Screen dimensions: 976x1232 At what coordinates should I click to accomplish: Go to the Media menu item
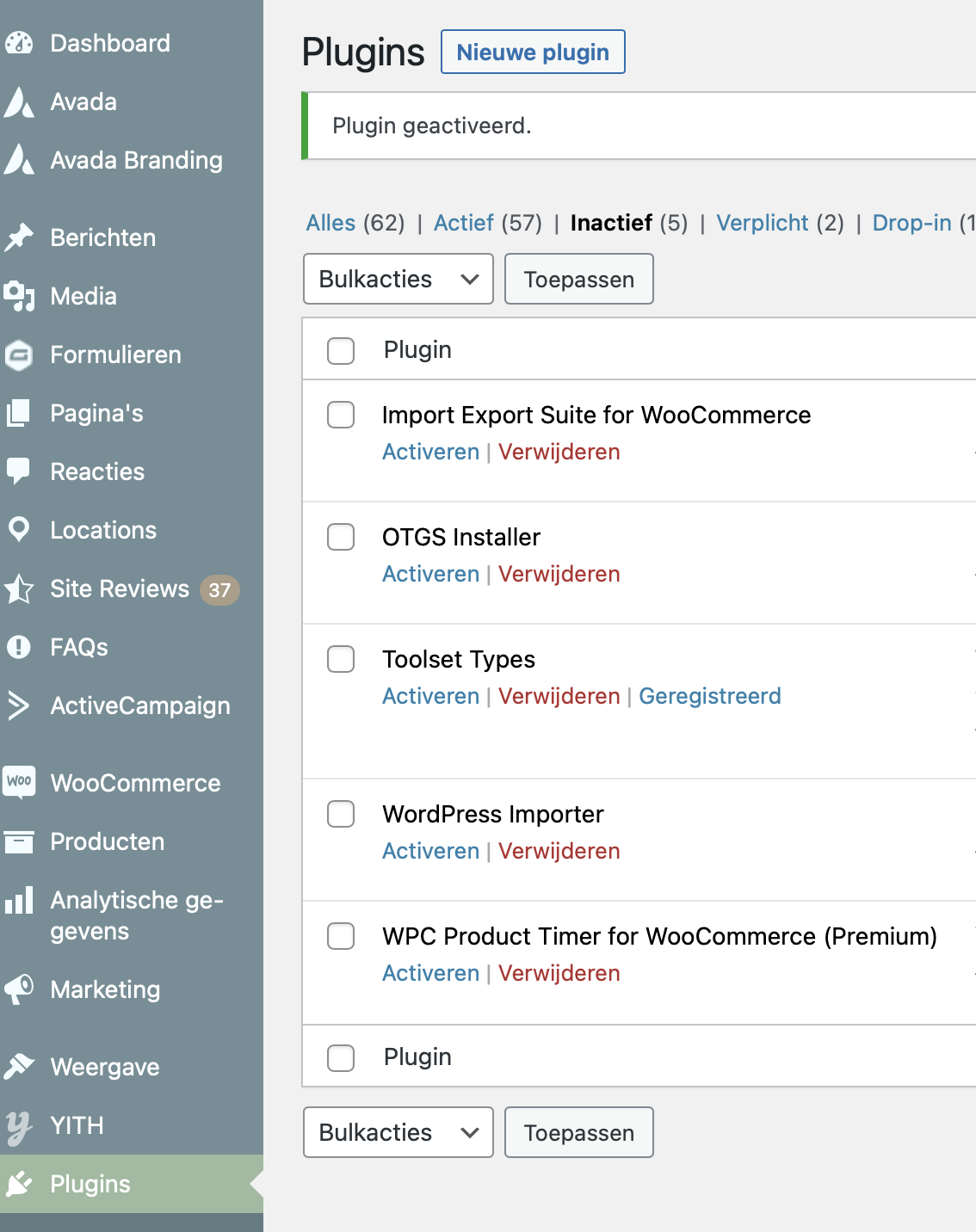pos(83,296)
